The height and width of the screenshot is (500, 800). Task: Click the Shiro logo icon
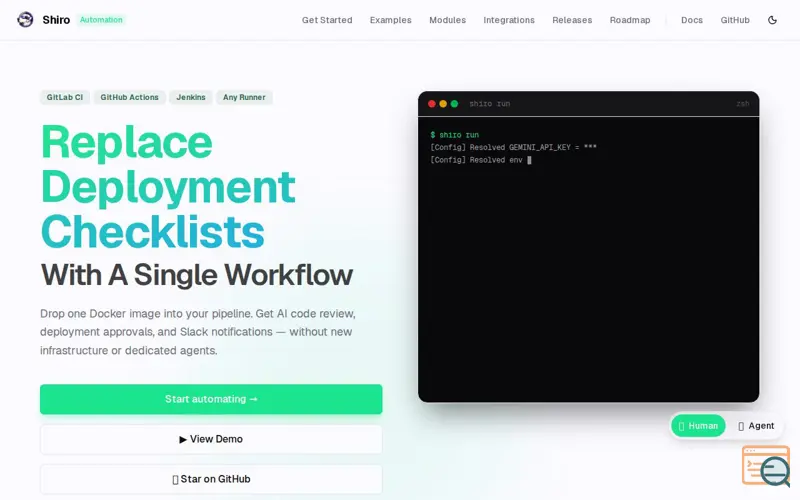coord(25,19)
